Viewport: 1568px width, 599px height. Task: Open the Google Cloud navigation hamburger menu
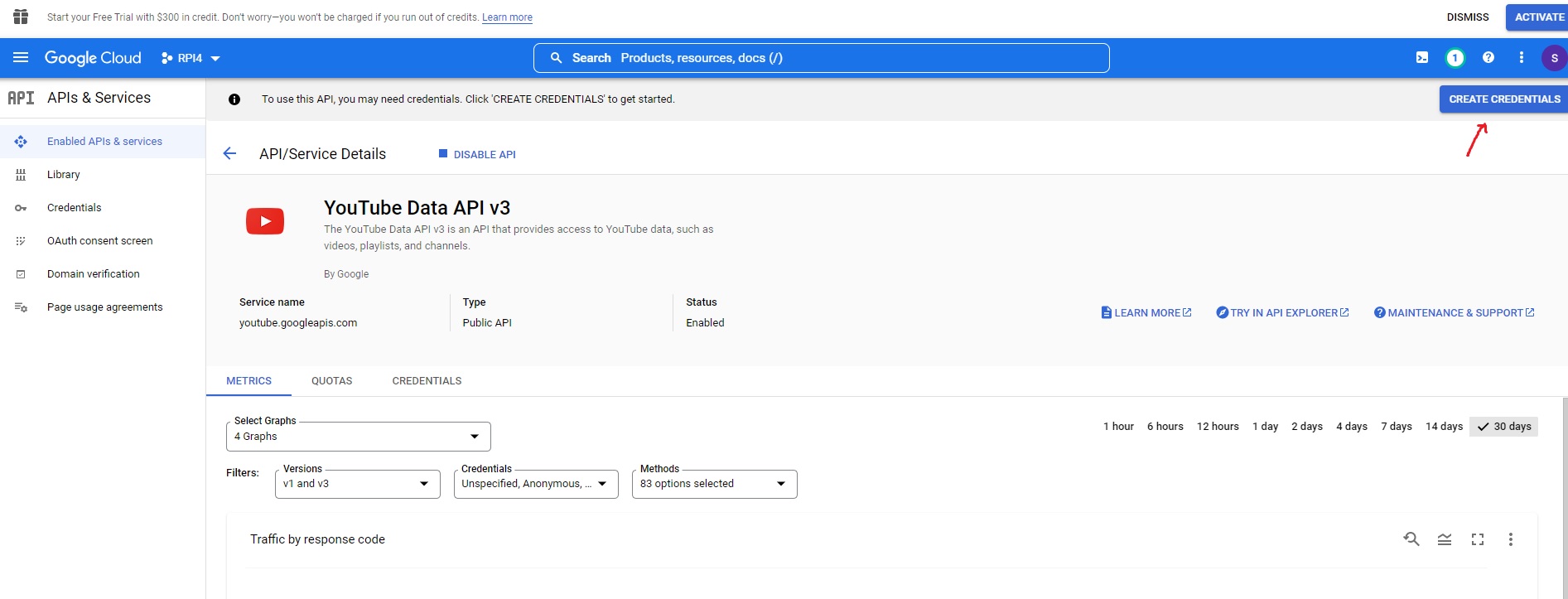(x=21, y=58)
